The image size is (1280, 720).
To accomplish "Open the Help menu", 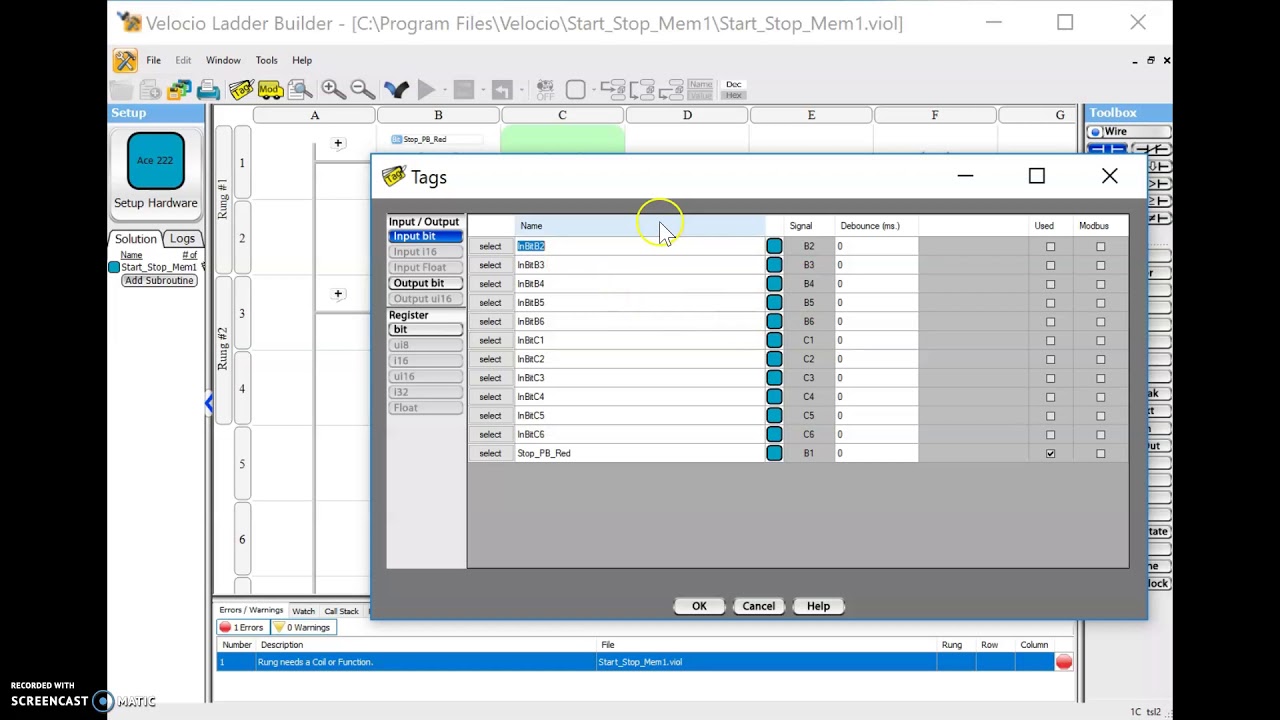I will click(301, 60).
